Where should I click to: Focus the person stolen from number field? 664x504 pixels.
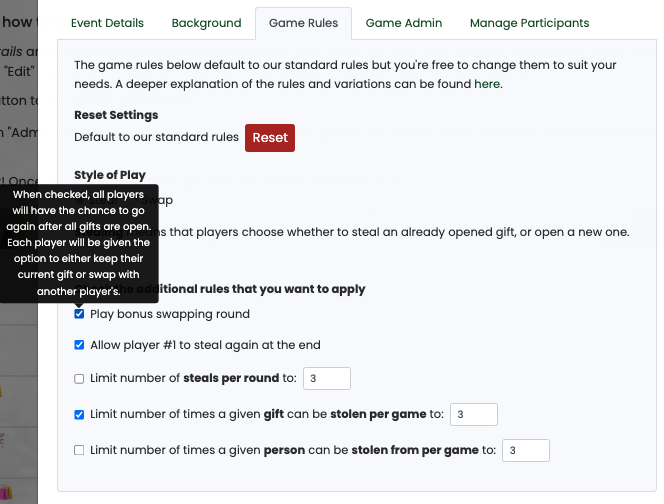tap(526, 450)
